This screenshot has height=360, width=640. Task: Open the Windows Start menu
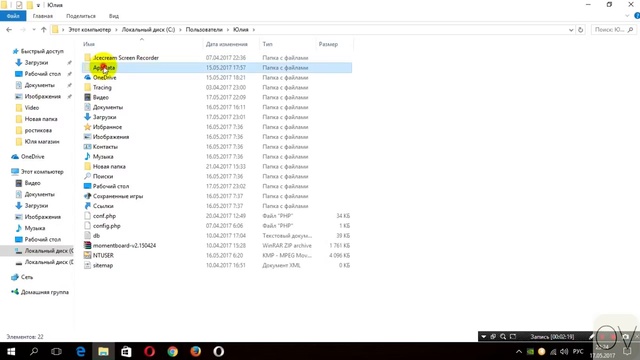click(11, 351)
